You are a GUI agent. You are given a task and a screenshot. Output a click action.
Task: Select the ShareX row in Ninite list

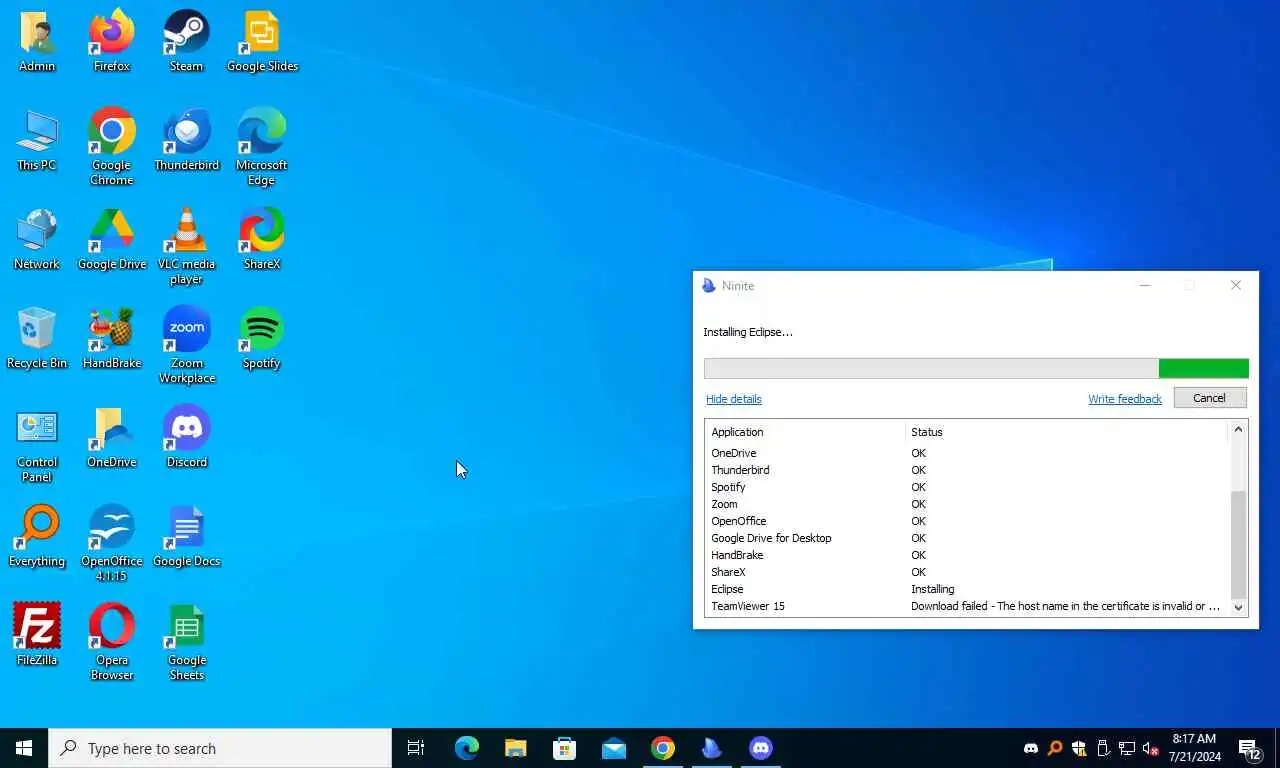(966, 572)
